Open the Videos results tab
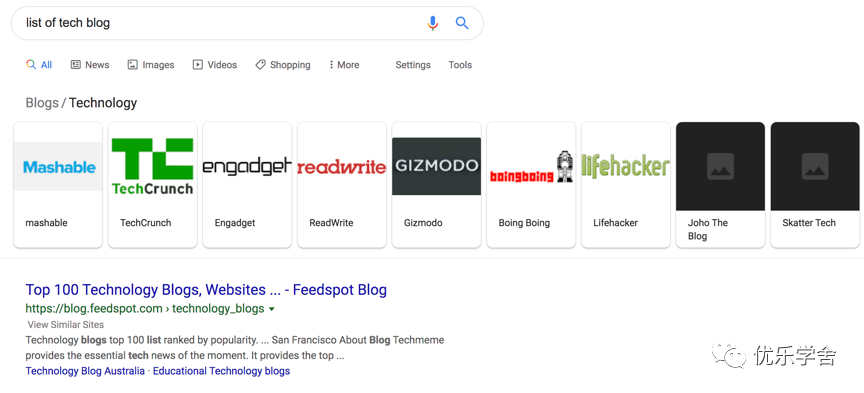 (x=214, y=65)
